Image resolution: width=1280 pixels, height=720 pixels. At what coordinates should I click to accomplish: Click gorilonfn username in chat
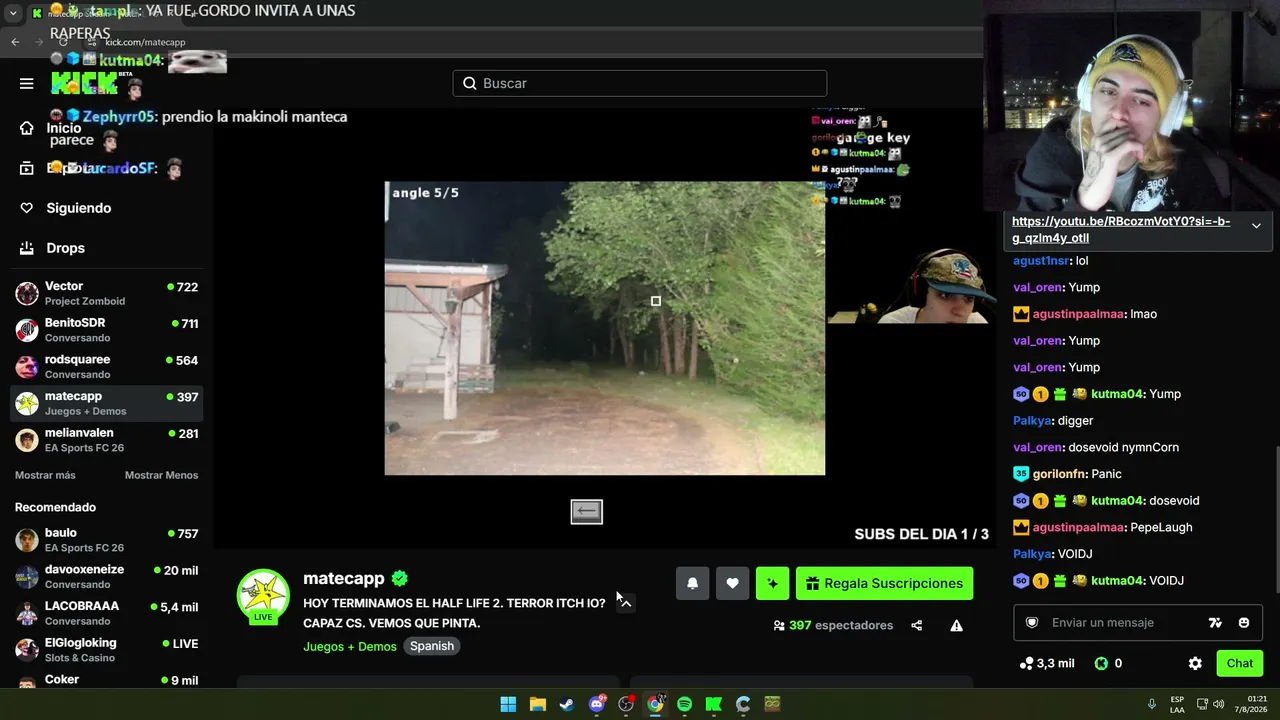click(x=1059, y=474)
